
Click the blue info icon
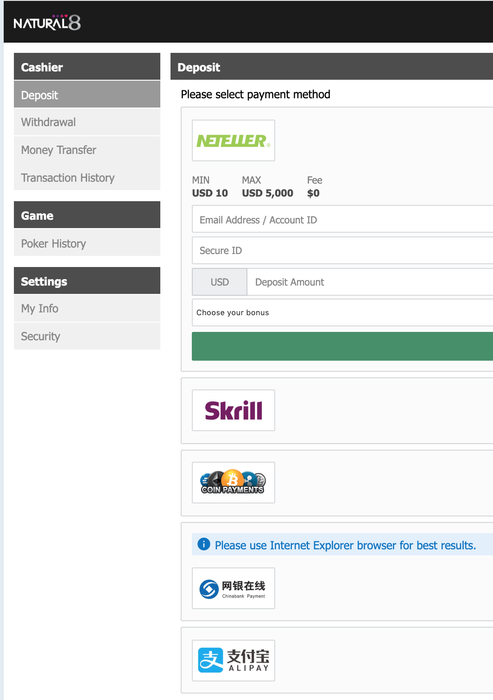tap(204, 545)
